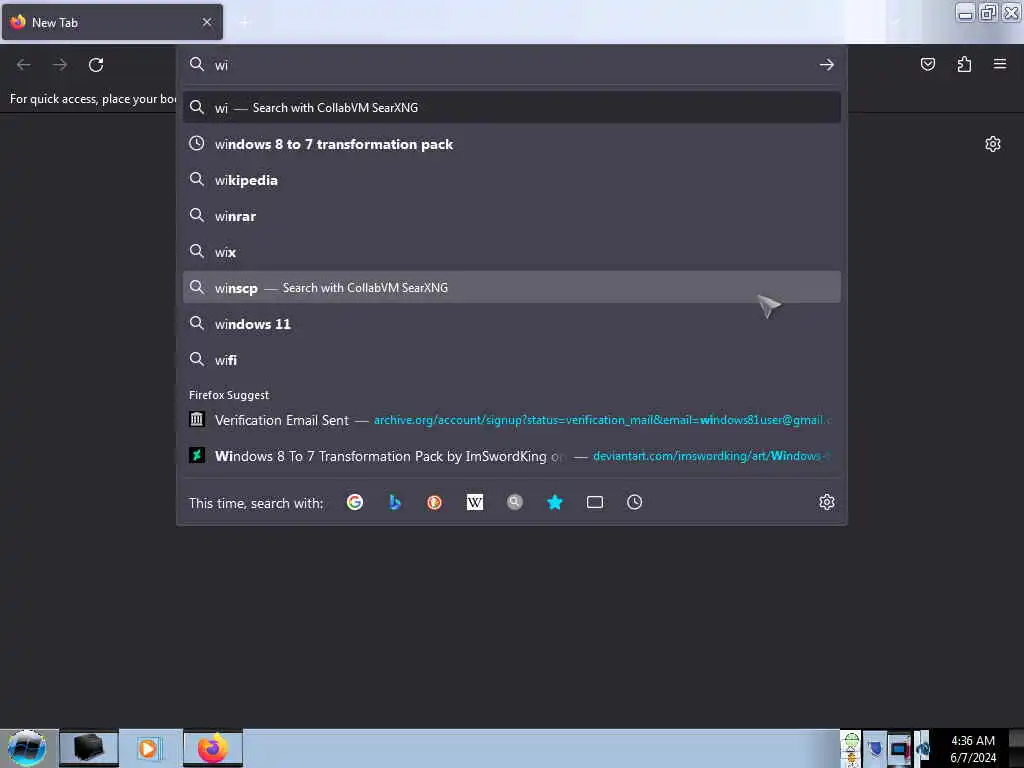1024x768 pixels.
Task: Open a new tab with plus button
Action: pyautogui.click(x=245, y=22)
